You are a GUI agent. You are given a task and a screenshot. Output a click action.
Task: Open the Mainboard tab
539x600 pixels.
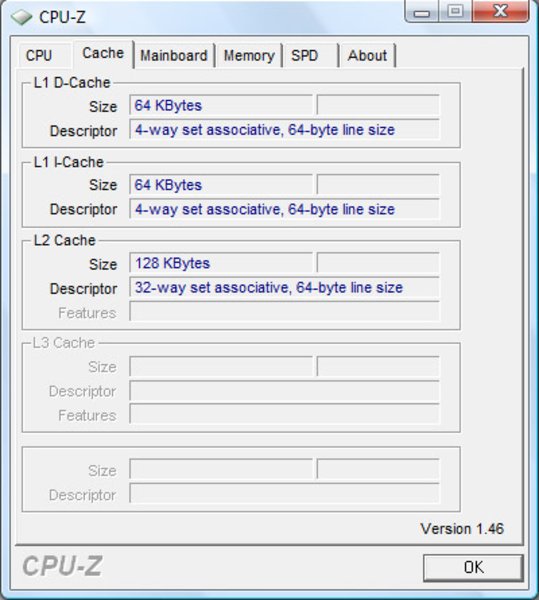coord(174,56)
